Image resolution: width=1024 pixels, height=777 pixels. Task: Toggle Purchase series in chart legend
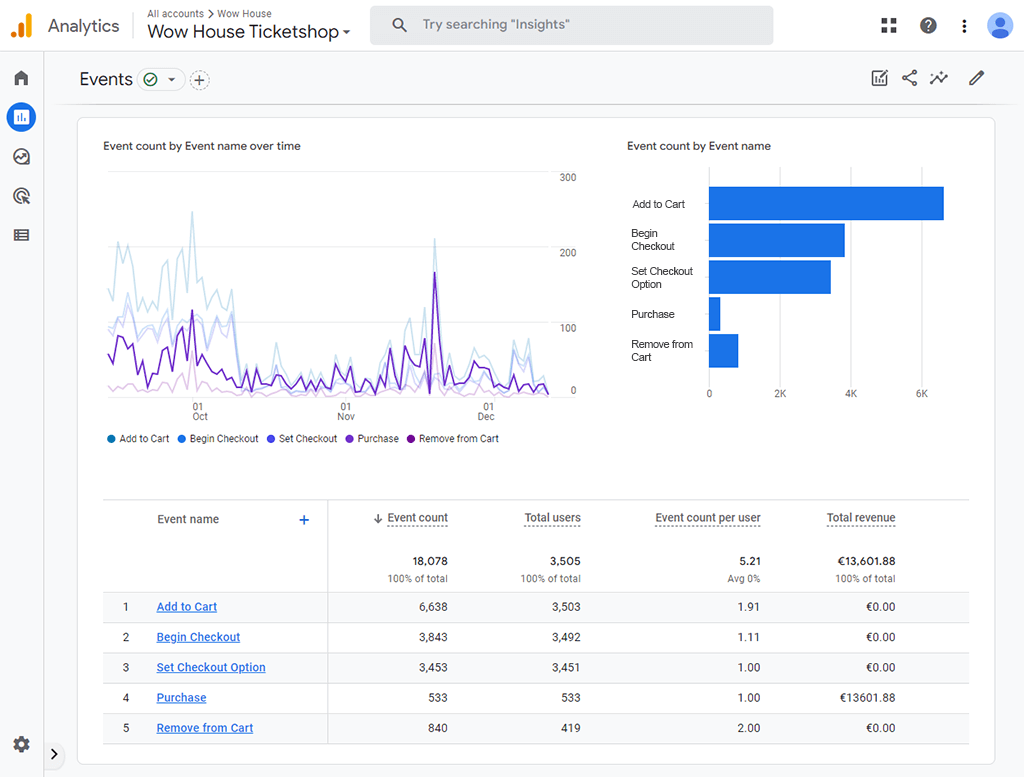point(372,439)
